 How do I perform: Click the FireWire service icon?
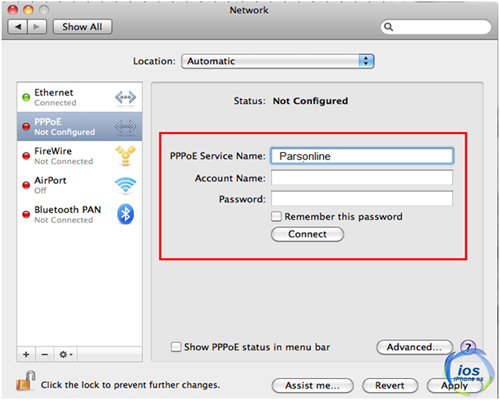125,156
